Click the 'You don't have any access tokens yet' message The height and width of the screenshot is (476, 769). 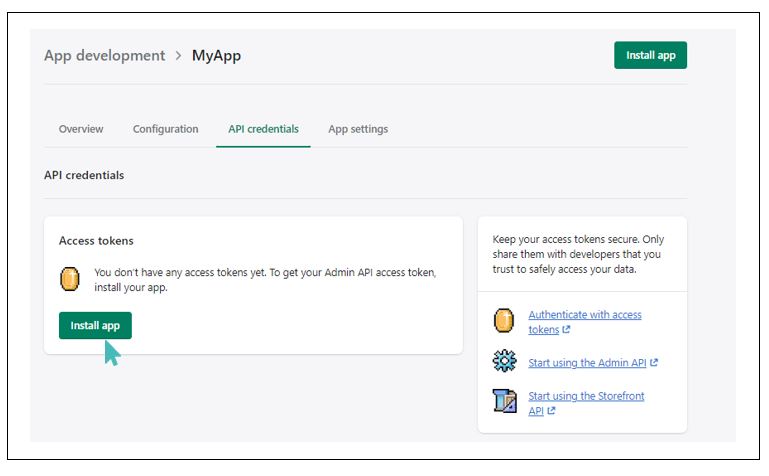(265, 279)
